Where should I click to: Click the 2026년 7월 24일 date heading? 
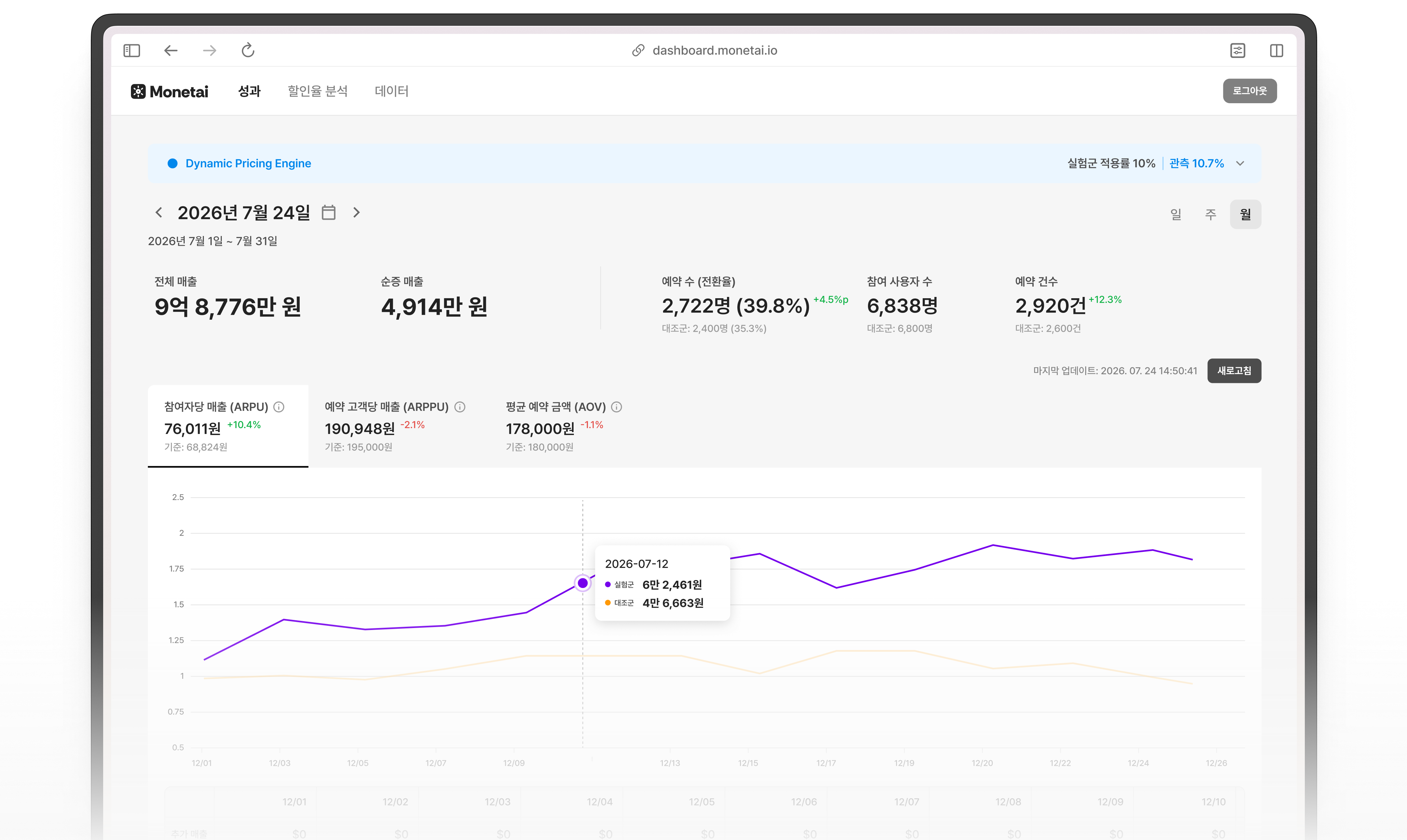[244, 213]
